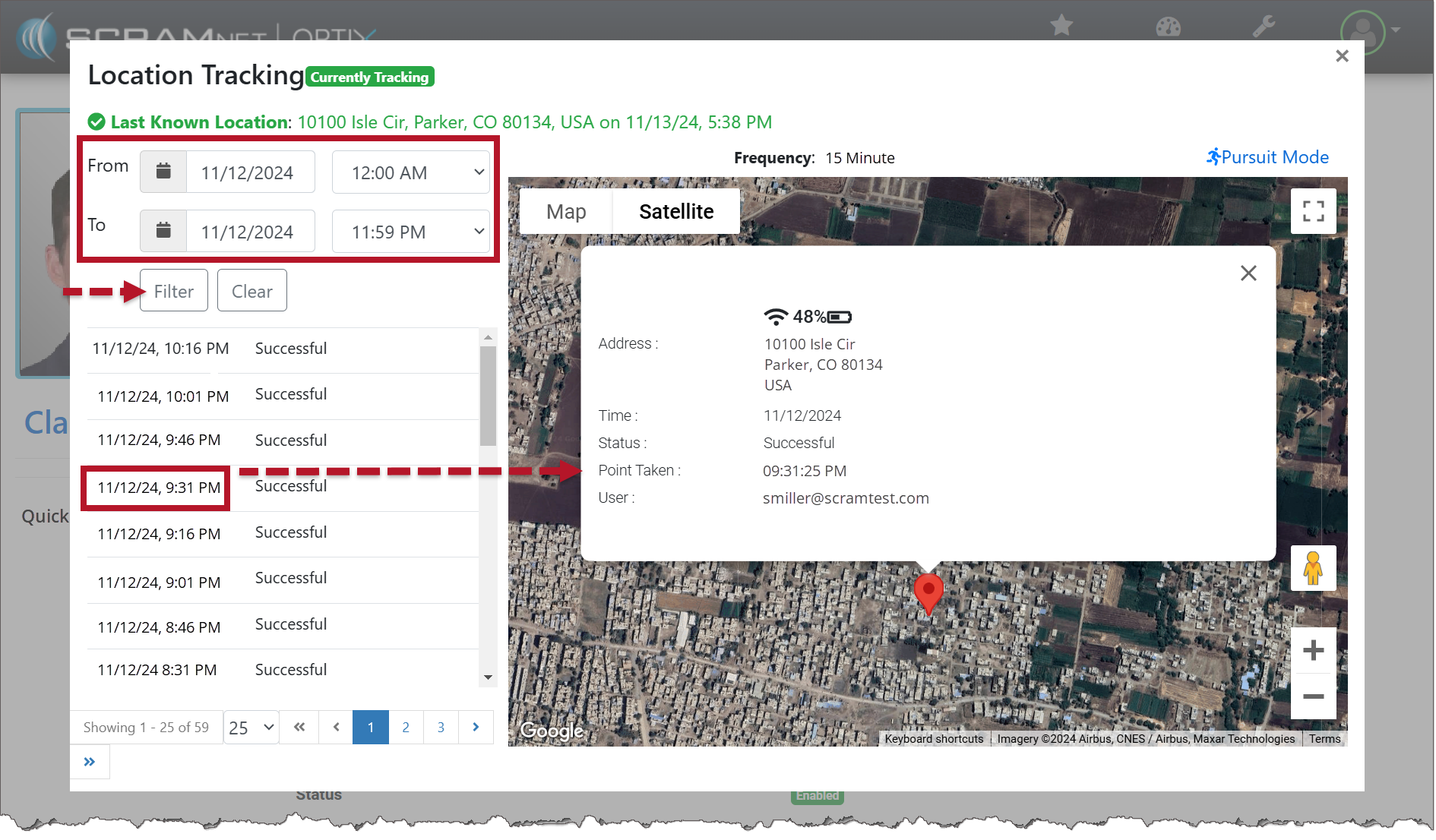Activate Pursuit Mode link
The image size is (1436, 840).
click(x=1267, y=157)
